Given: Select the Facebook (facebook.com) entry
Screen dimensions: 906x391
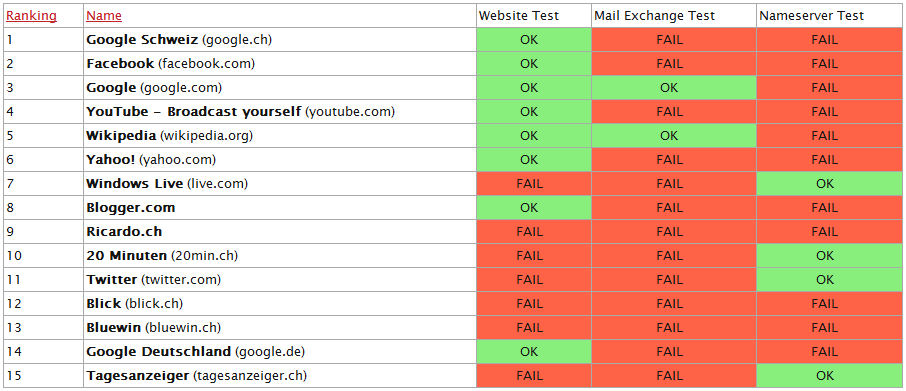Looking at the screenshot, I should 170,64.
